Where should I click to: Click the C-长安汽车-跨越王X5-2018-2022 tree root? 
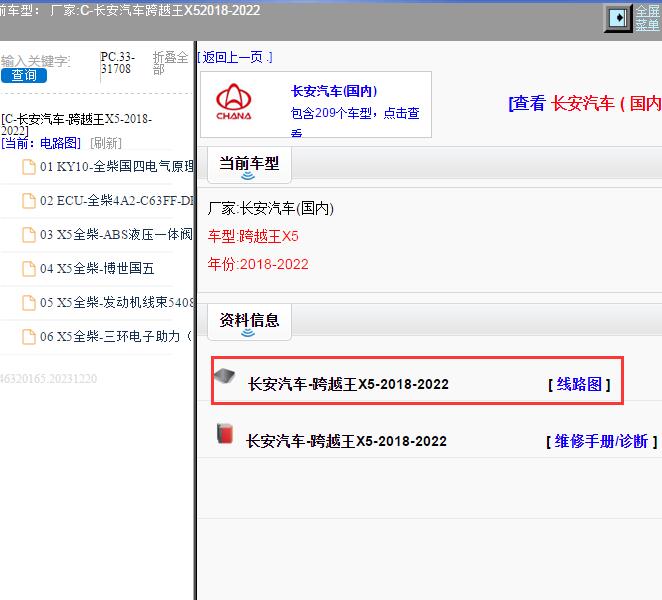[76, 124]
